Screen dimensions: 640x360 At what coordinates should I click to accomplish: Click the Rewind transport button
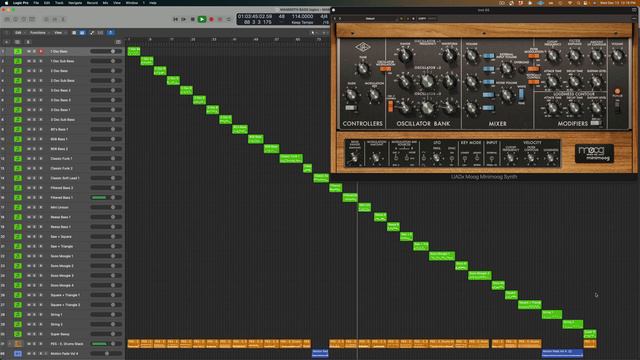(x=176, y=19)
